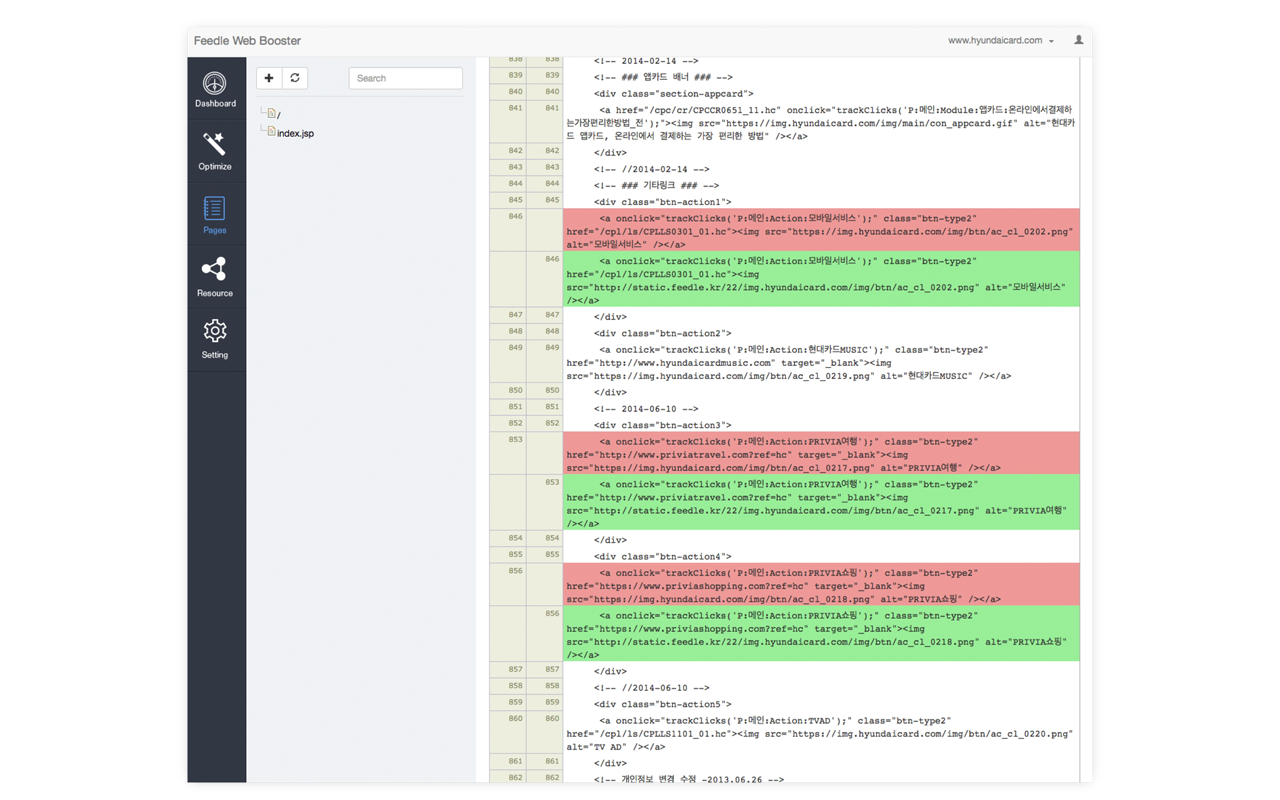Select the root "/" tree node
Viewport: 1280px width, 800px height.
pyautogui.click(x=277, y=115)
